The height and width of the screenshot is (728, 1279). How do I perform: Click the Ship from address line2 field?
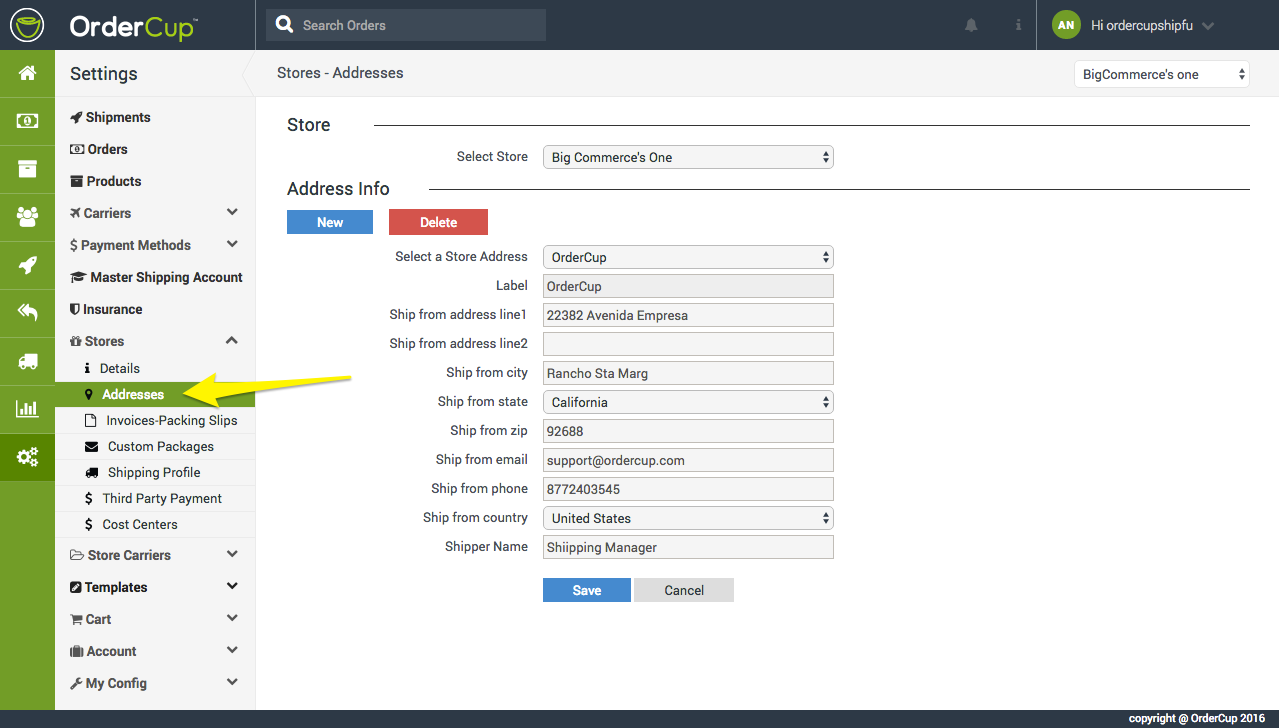pyautogui.click(x=688, y=344)
